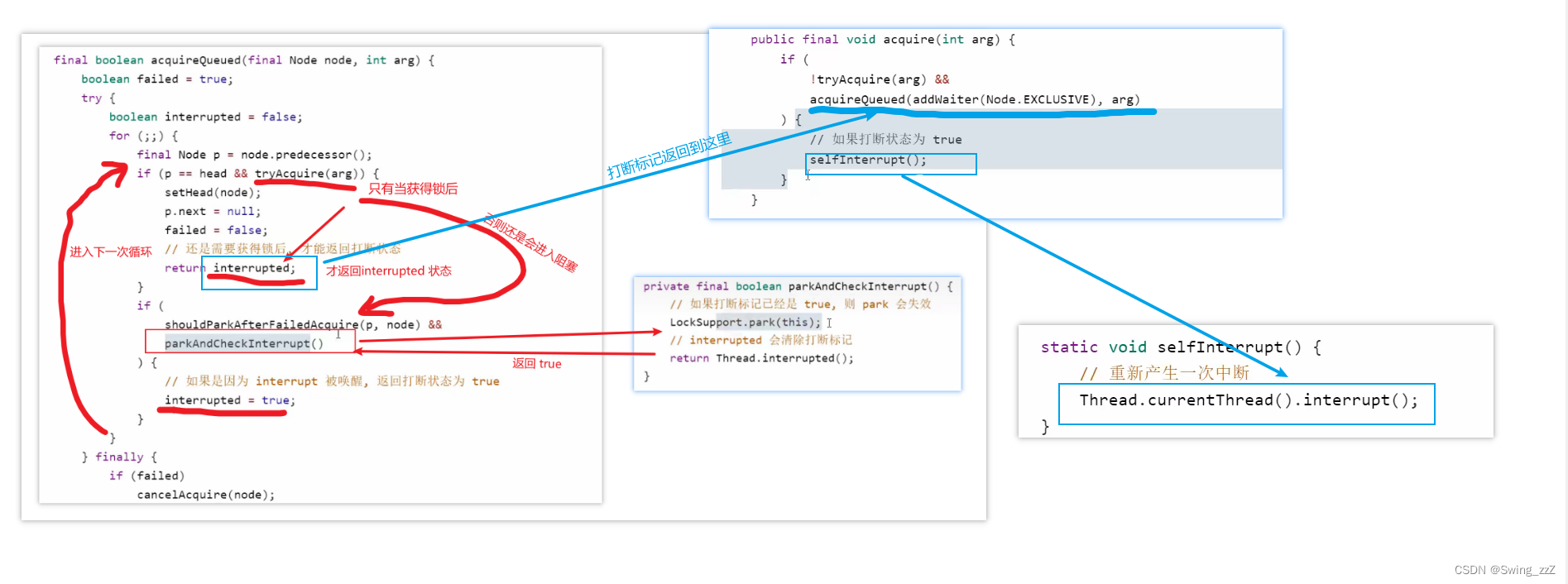Click comment "// 重新产生一次中断"
The height and width of the screenshot is (584, 1568).
(x=1164, y=373)
